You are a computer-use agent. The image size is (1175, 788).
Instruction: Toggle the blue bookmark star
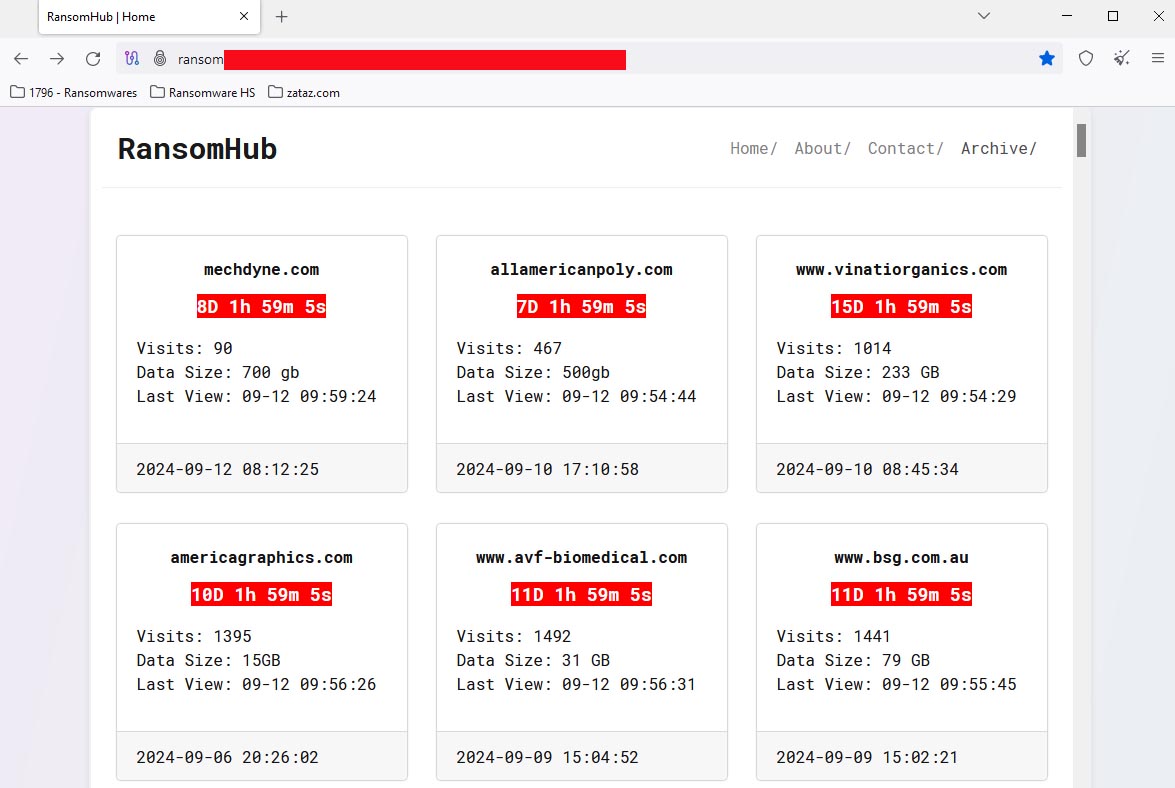(x=1047, y=58)
